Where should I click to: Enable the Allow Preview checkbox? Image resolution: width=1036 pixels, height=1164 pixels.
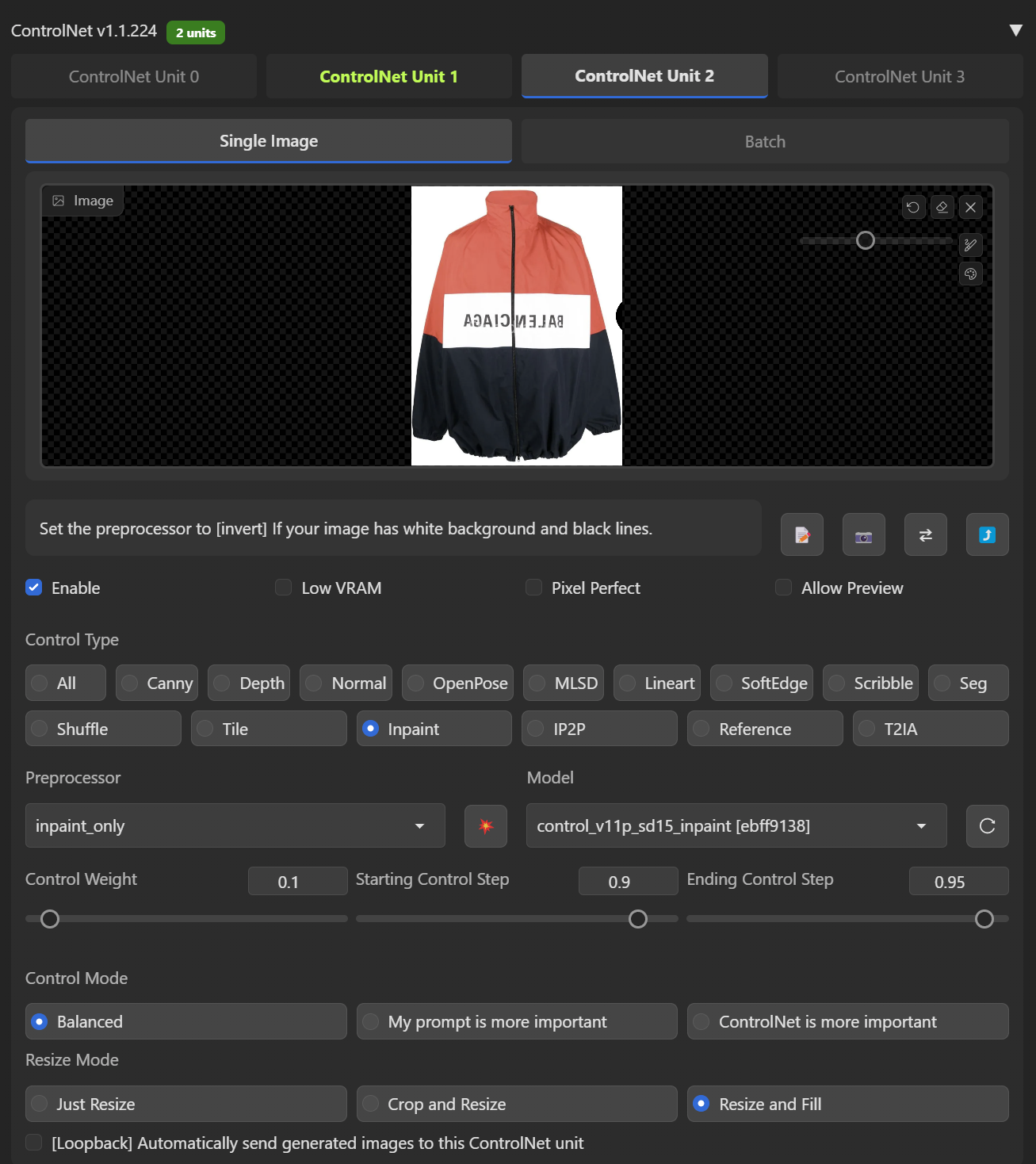[x=784, y=588]
